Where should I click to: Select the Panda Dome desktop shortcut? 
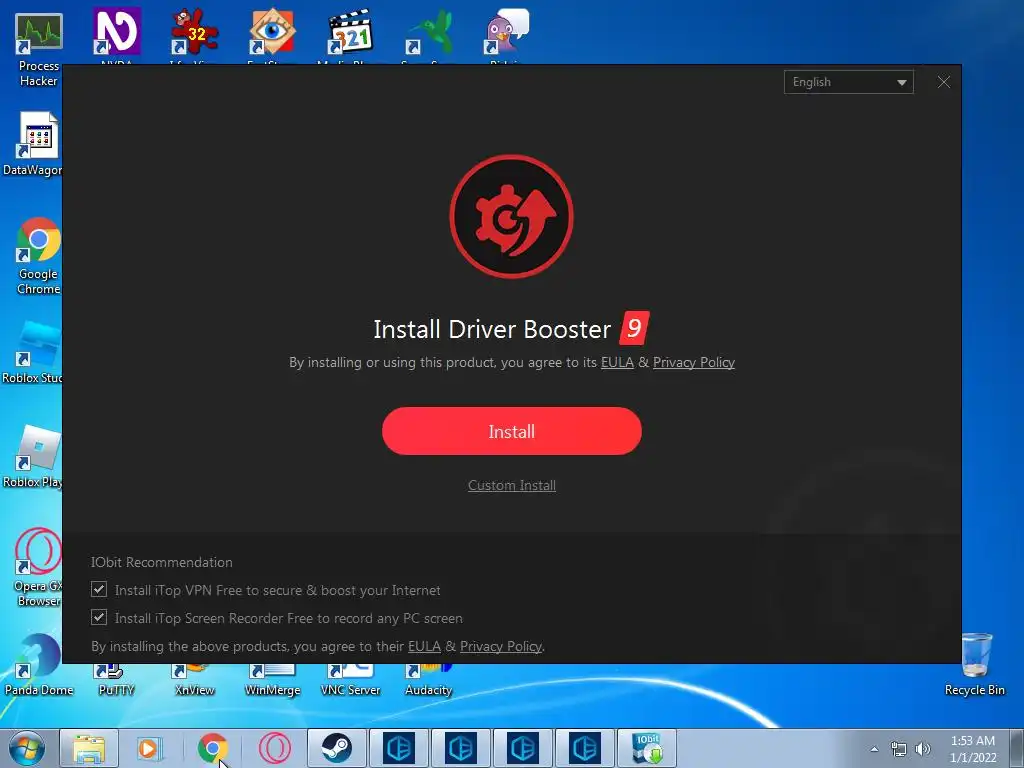pos(39,666)
